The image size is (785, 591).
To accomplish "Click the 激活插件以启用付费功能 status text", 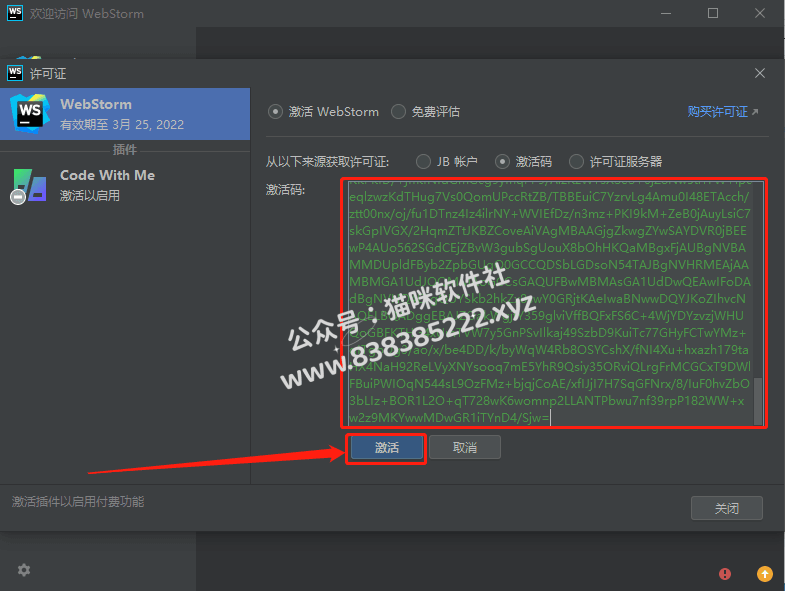I will [78, 501].
